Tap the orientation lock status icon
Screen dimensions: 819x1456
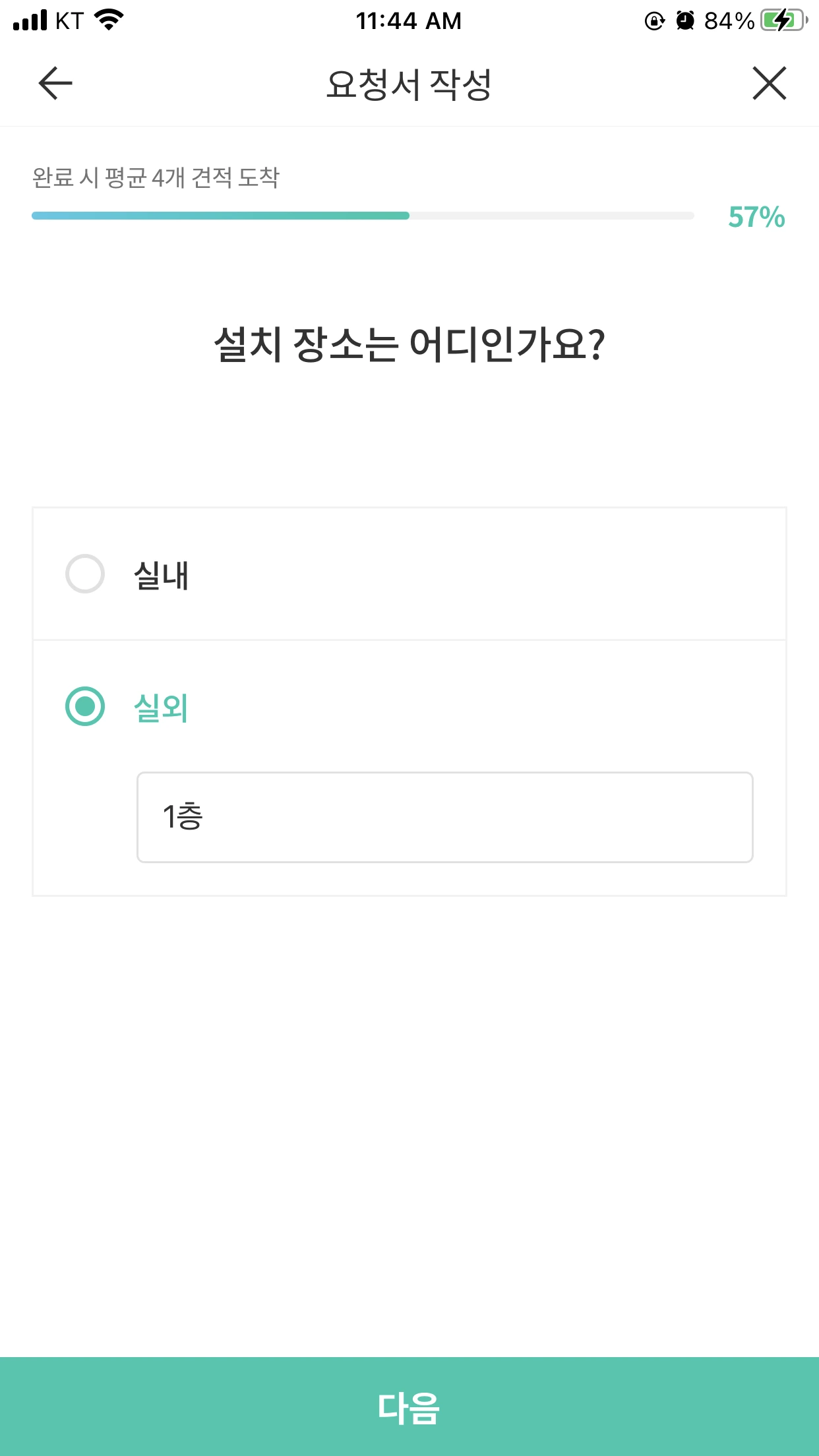pos(654,21)
